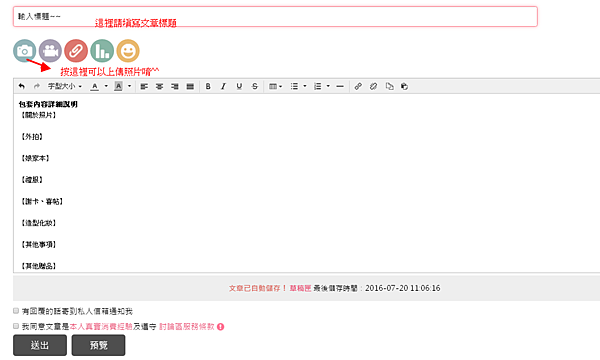Insert a bulleted list
Viewport: 600px width, 360px height.
pos(294,86)
